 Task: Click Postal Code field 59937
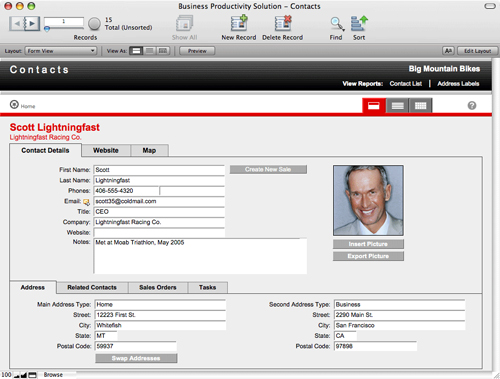[136, 346]
